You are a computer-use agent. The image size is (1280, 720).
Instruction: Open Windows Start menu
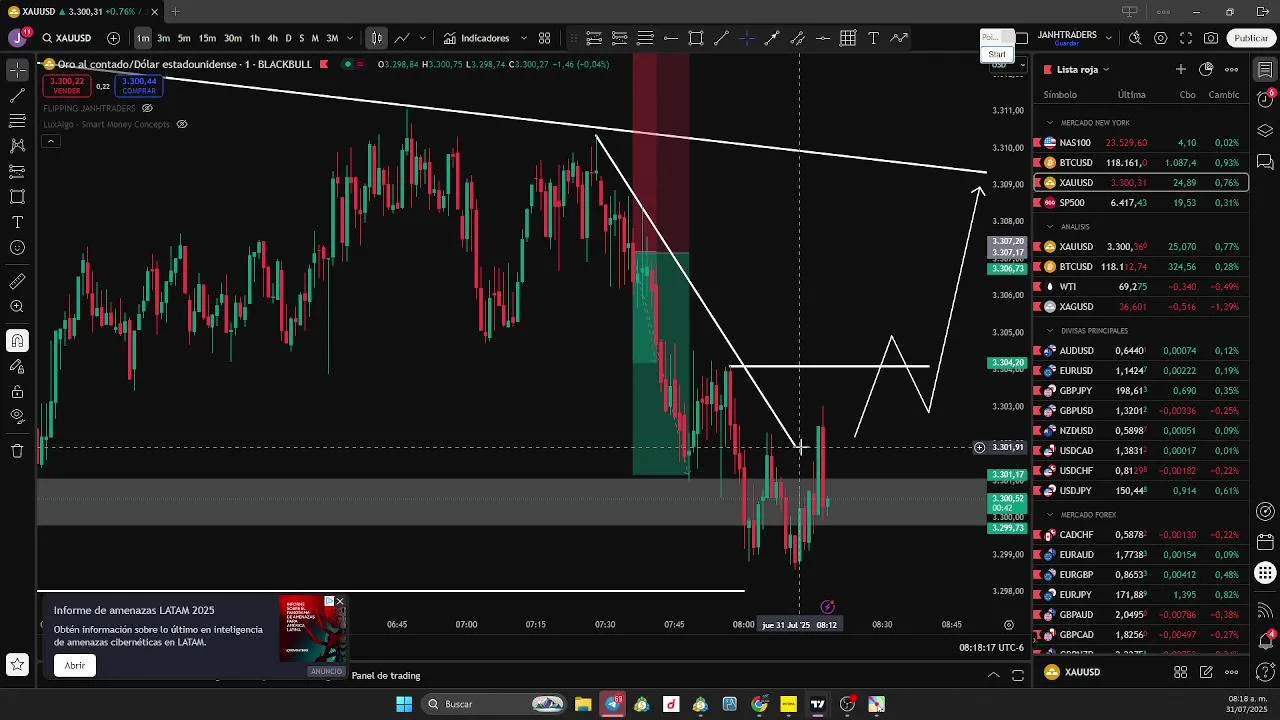404,704
